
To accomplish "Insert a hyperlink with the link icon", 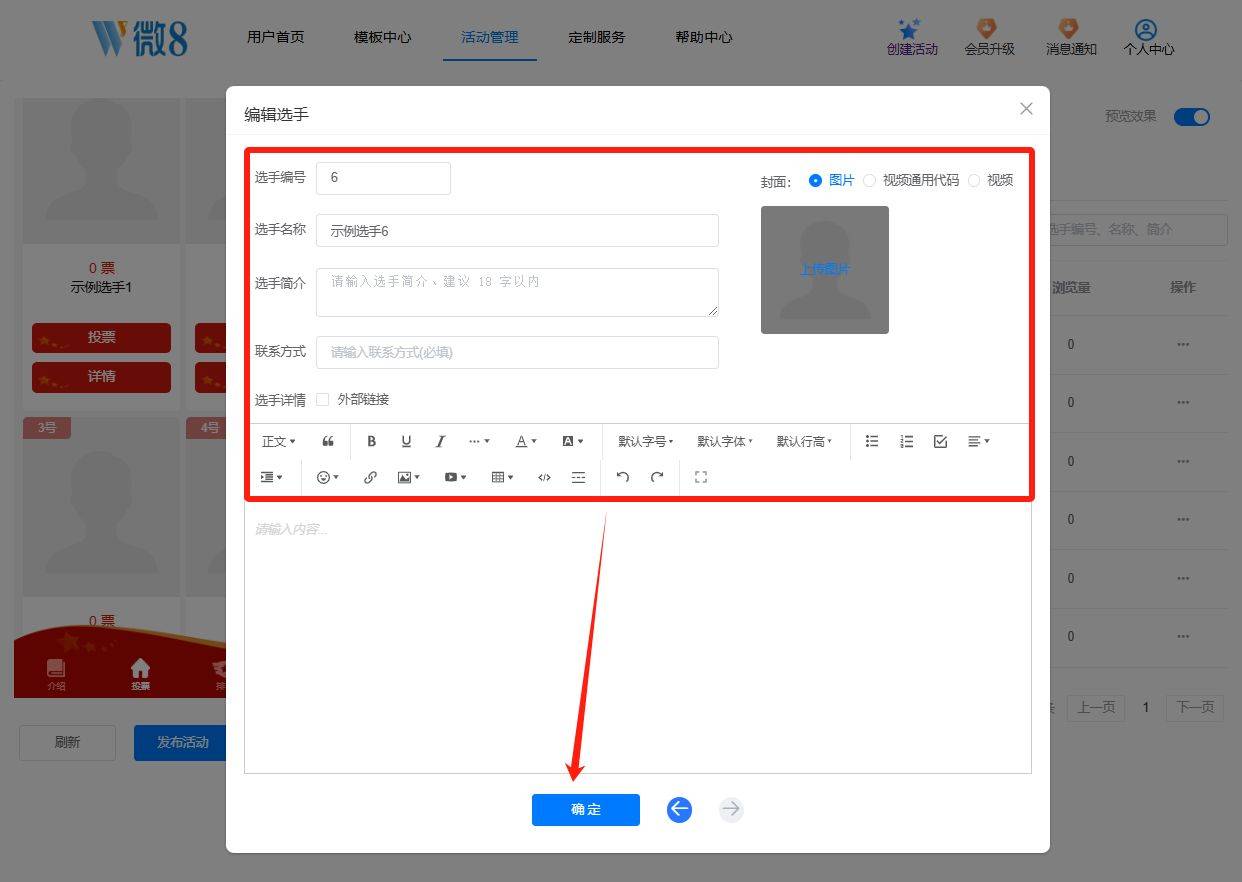I will tap(370, 477).
